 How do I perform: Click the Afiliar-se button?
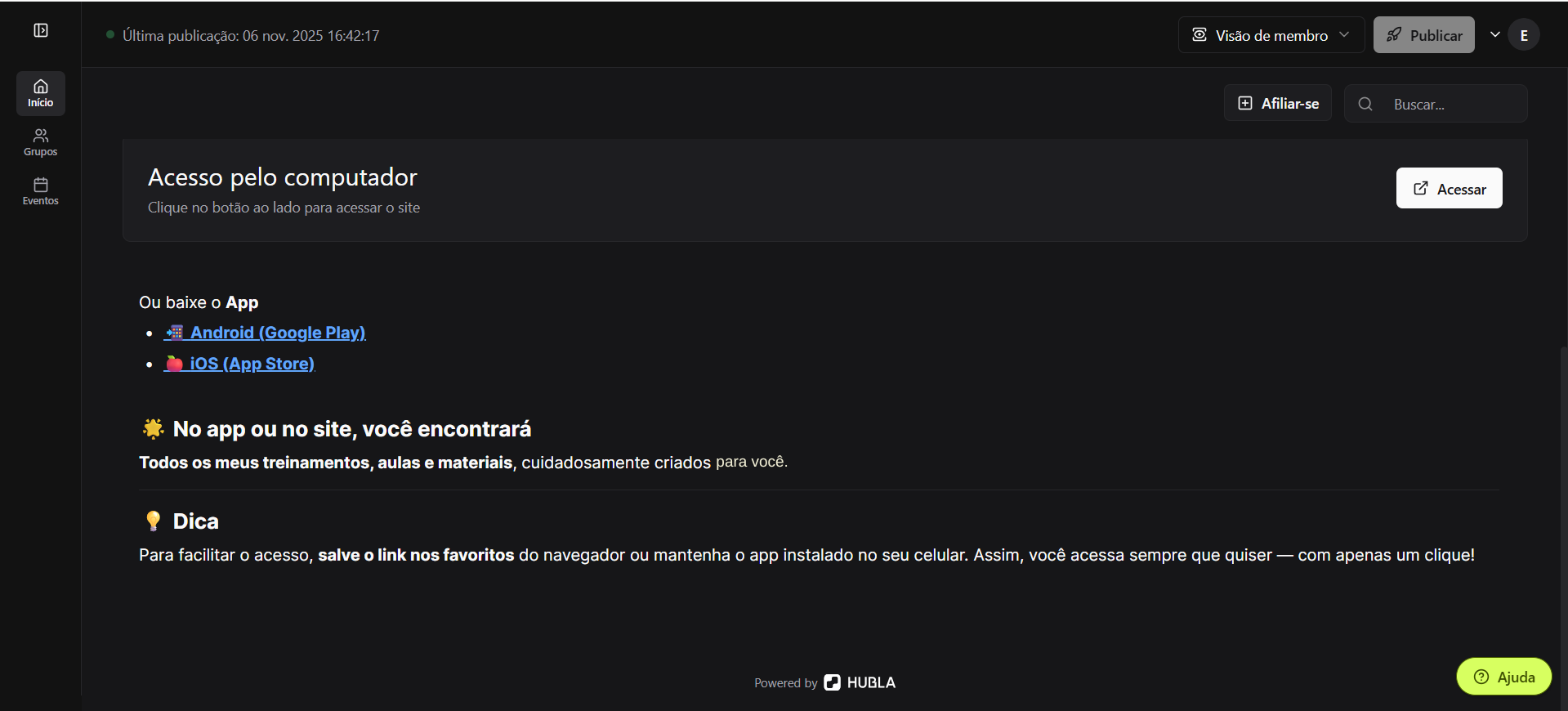tap(1278, 103)
